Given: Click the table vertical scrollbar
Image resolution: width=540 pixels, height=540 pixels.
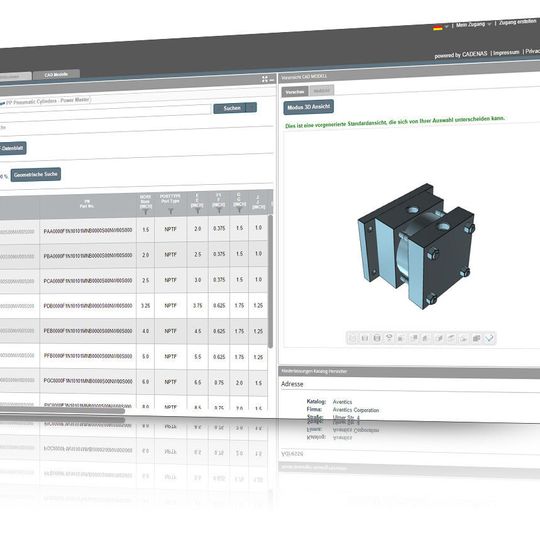Looking at the screenshot, I should point(270,282).
